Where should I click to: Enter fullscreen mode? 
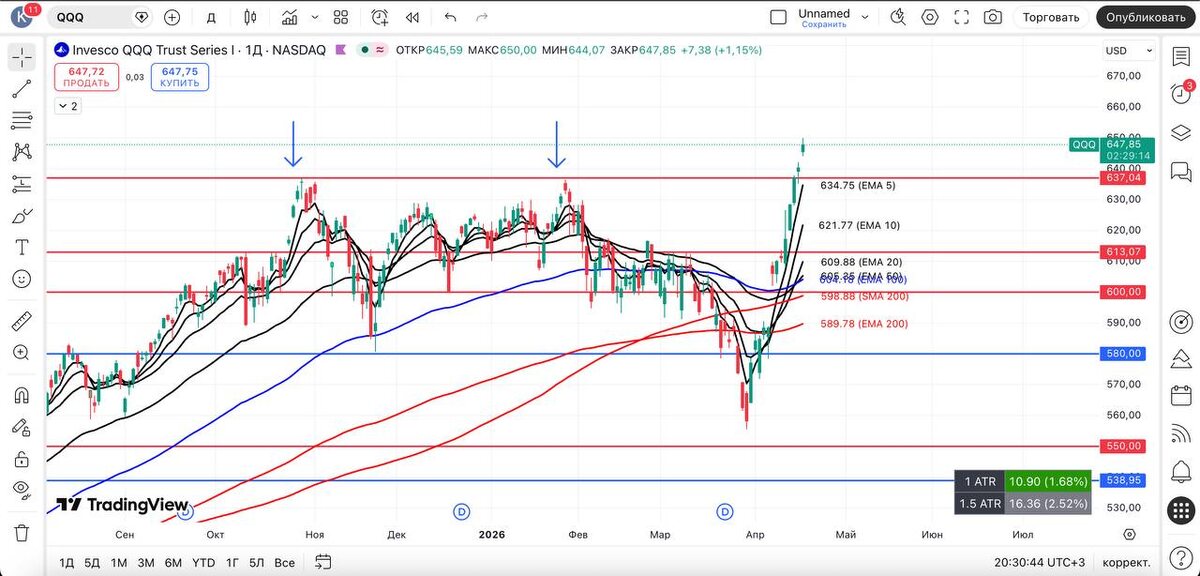pyautogui.click(x=962, y=17)
